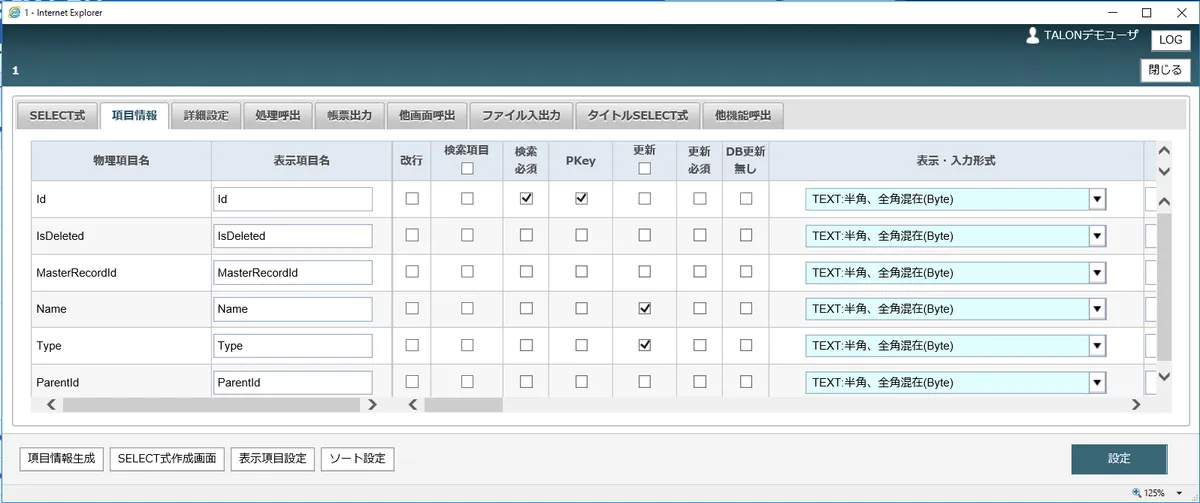Check the 検索項目 header select-all checkbox
Image resolution: width=1200 pixels, height=503 pixels.
(x=466, y=168)
